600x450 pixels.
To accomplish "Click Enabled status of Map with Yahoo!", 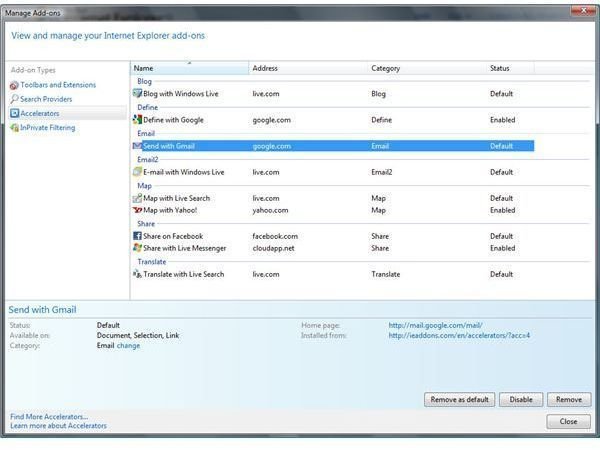I will click(502, 210).
